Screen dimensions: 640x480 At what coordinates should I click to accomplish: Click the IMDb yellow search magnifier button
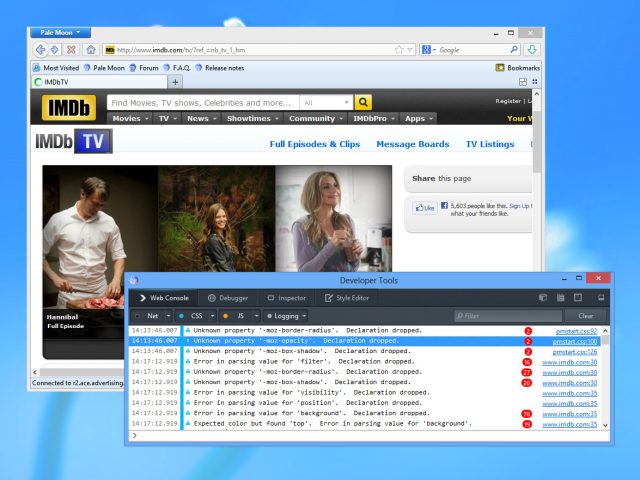[x=363, y=102]
